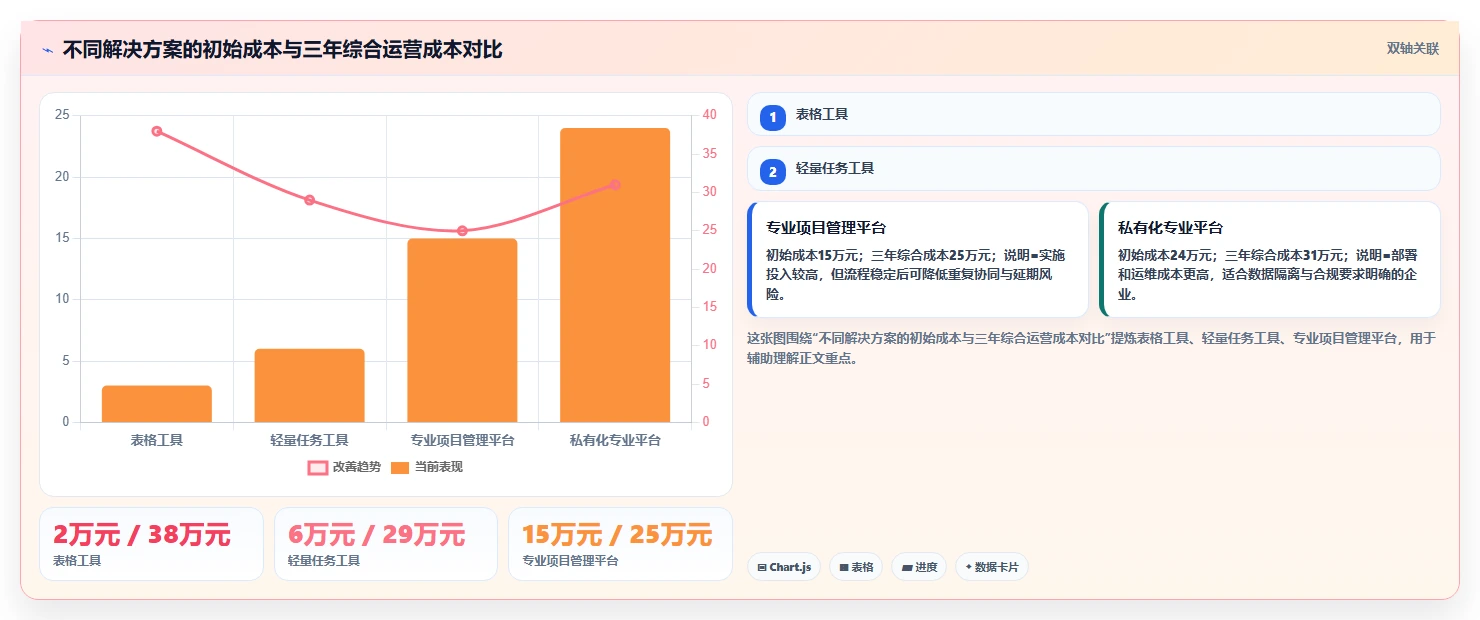Click the Chart.js tag

coord(784,567)
